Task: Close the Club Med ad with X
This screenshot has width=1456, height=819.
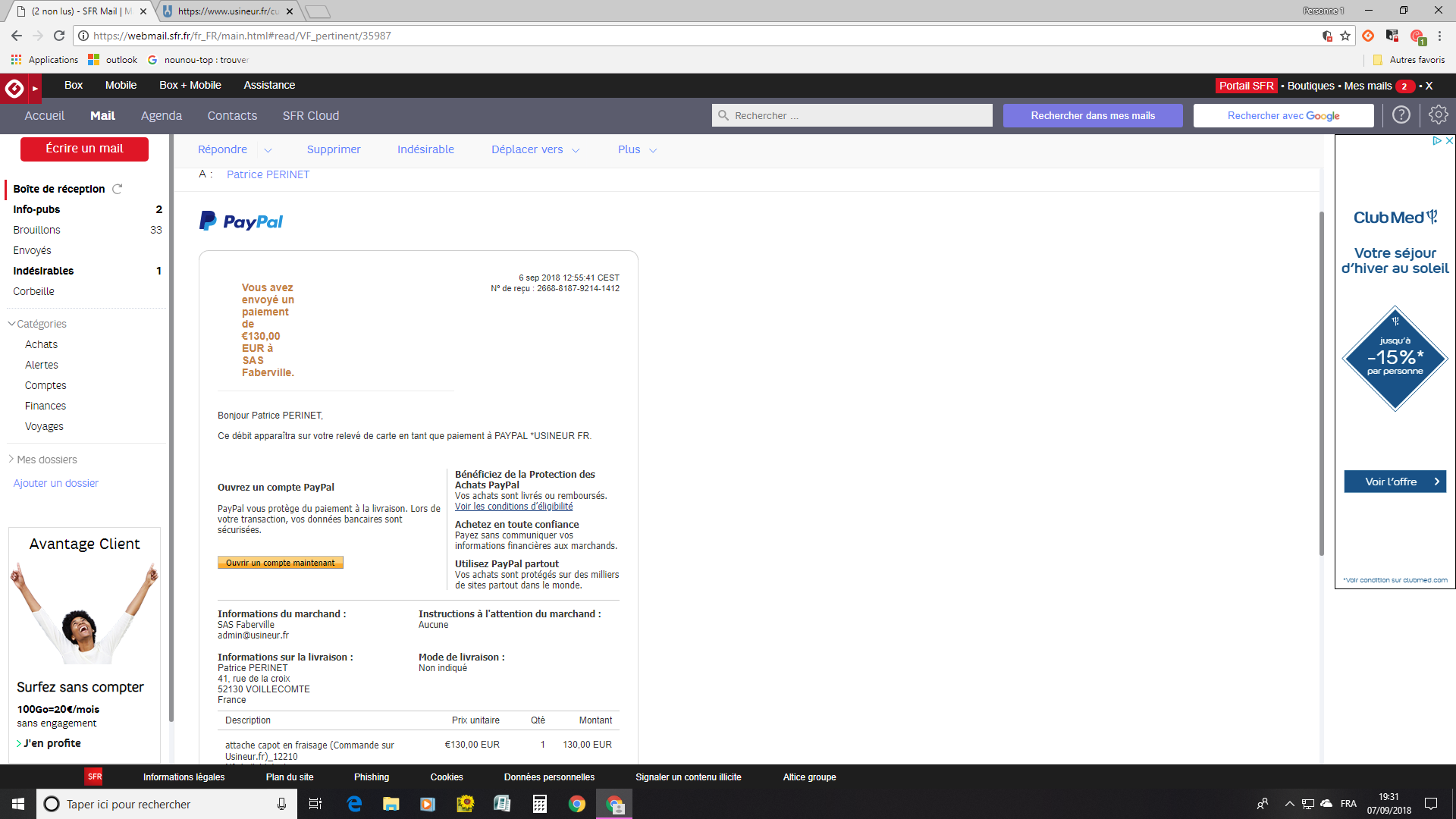Action: point(1449,141)
